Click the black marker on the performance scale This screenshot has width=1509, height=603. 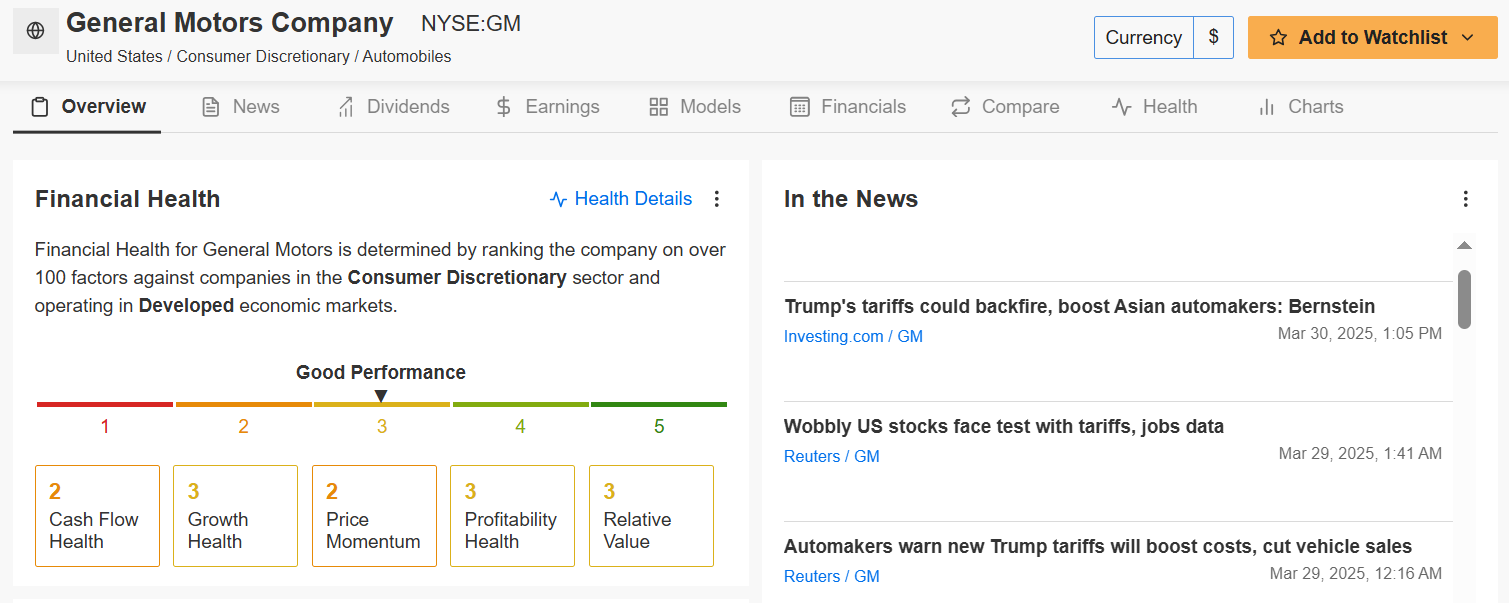click(x=381, y=396)
